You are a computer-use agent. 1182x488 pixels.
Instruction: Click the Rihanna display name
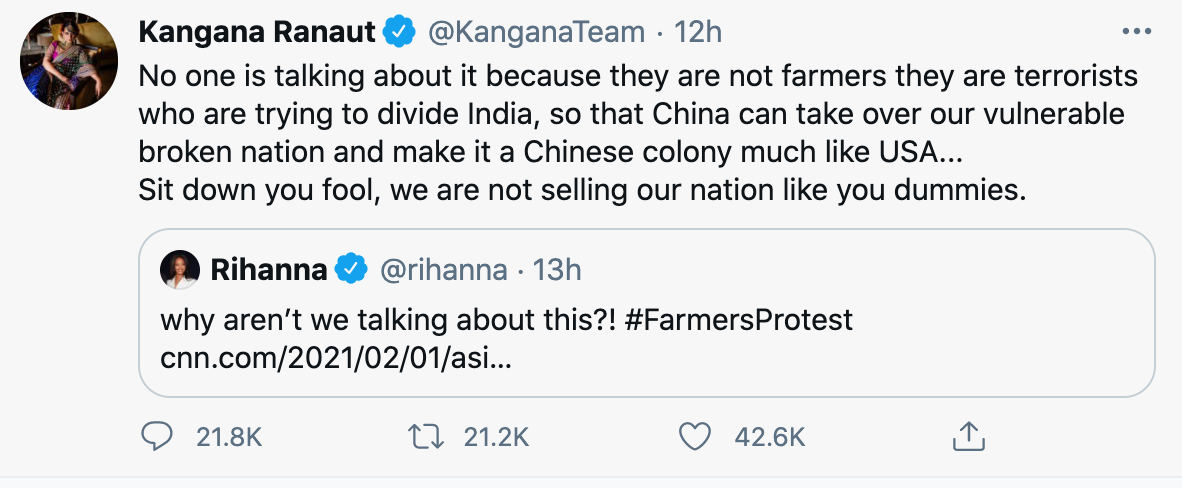coord(269,270)
